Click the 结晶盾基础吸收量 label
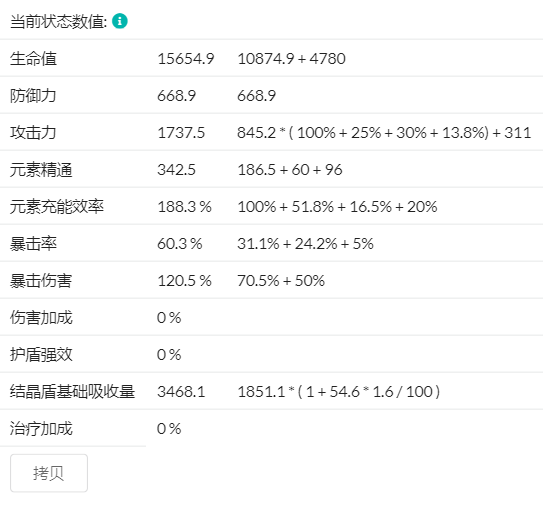The width and height of the screenshot is (550, 506). click(x=72, y=392)
